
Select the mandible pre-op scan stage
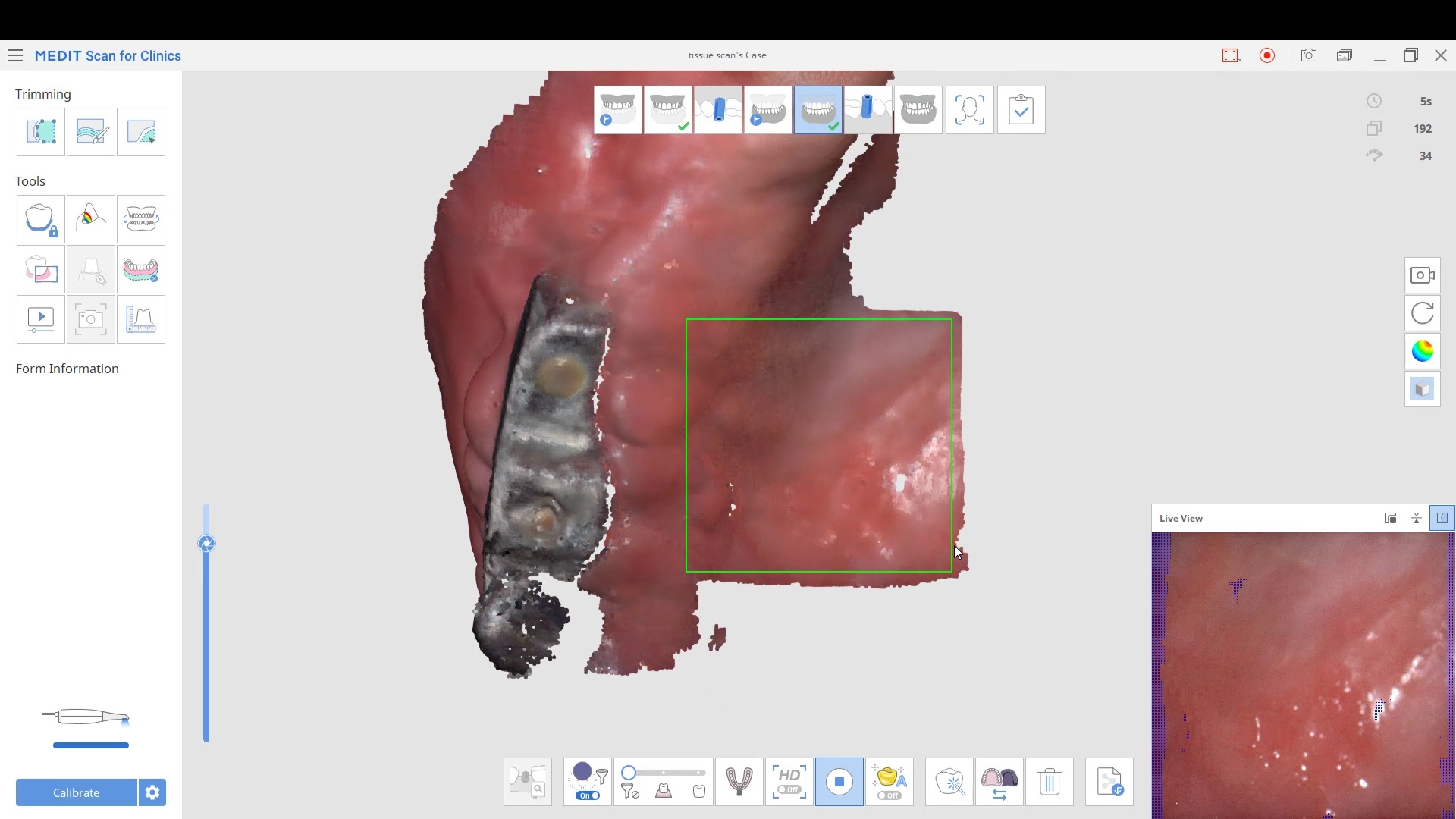(768, 110)
